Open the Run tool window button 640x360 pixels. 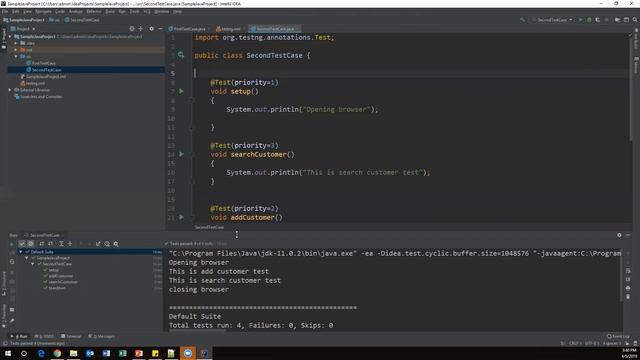(19, 336)
